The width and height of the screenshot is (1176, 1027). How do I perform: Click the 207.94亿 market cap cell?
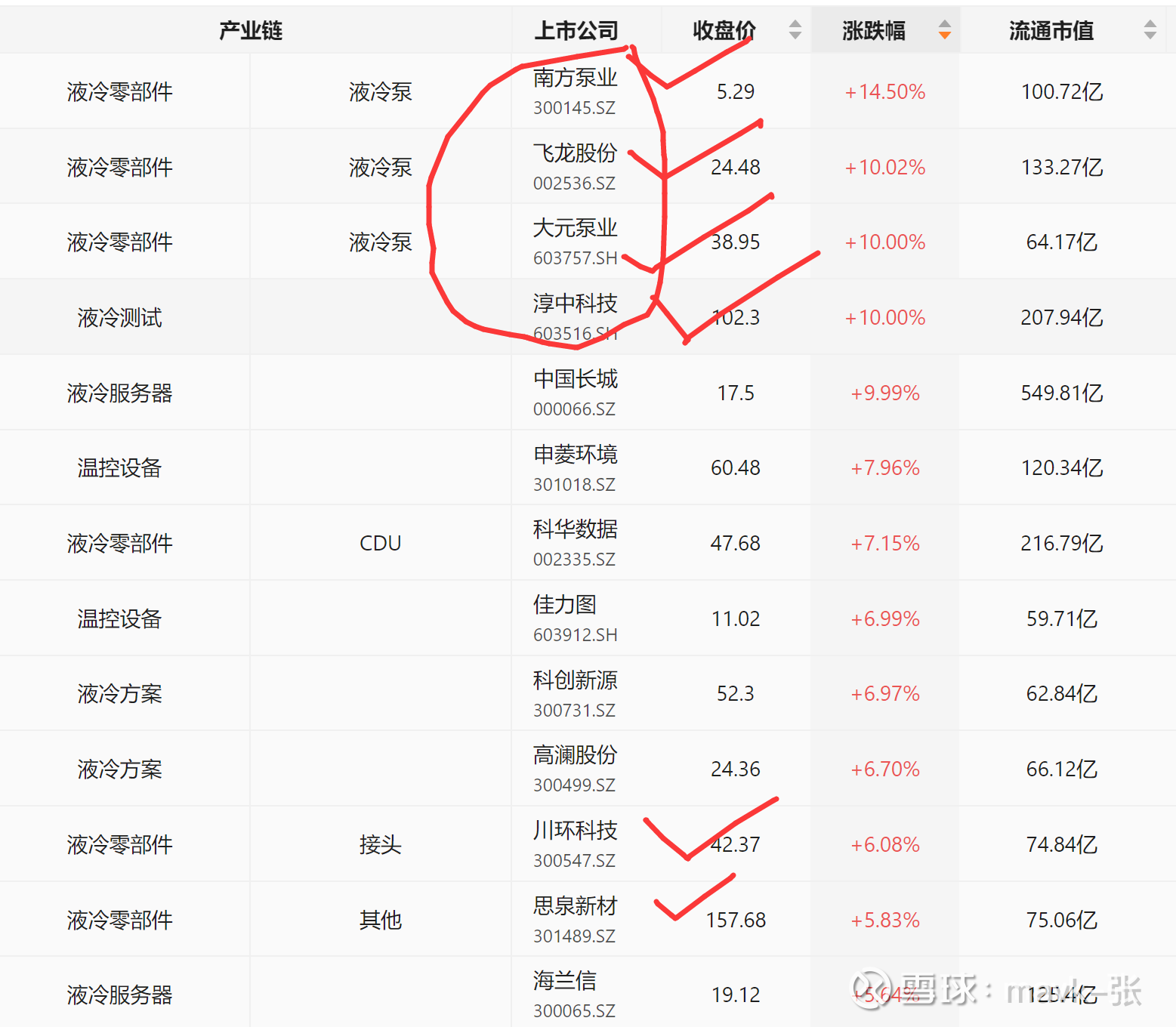(1062, 318)
